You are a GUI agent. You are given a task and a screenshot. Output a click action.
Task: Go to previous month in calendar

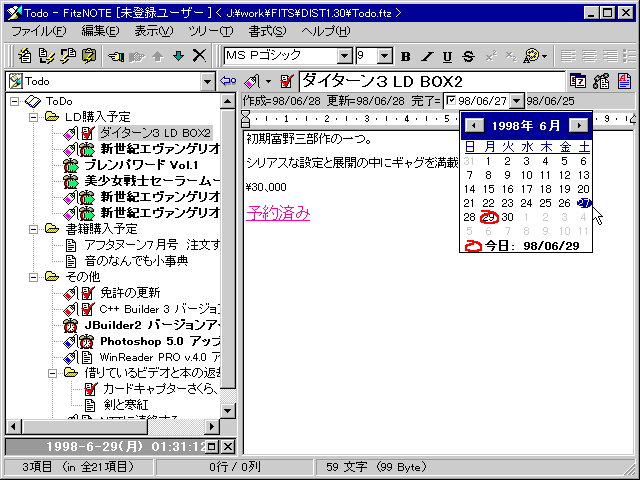(x=474, y=125)
